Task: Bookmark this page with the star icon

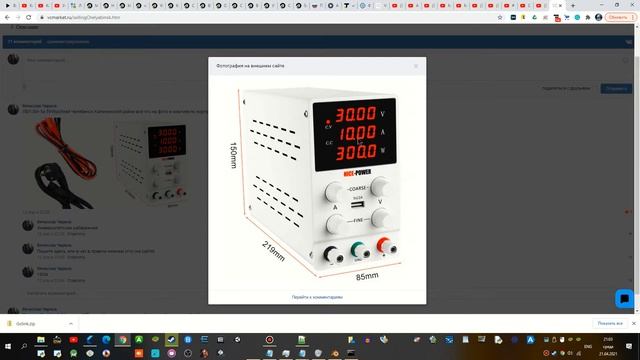Action: click(x=500, y=18)
